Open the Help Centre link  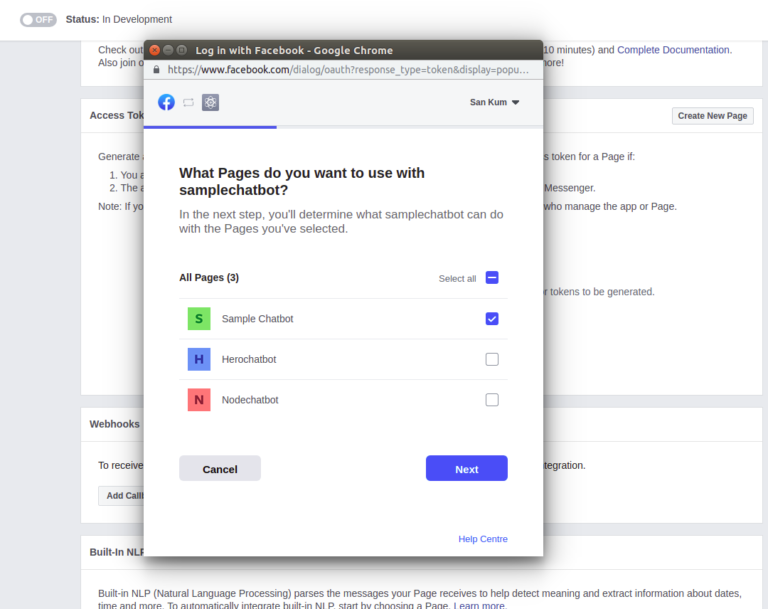(482, 539)
